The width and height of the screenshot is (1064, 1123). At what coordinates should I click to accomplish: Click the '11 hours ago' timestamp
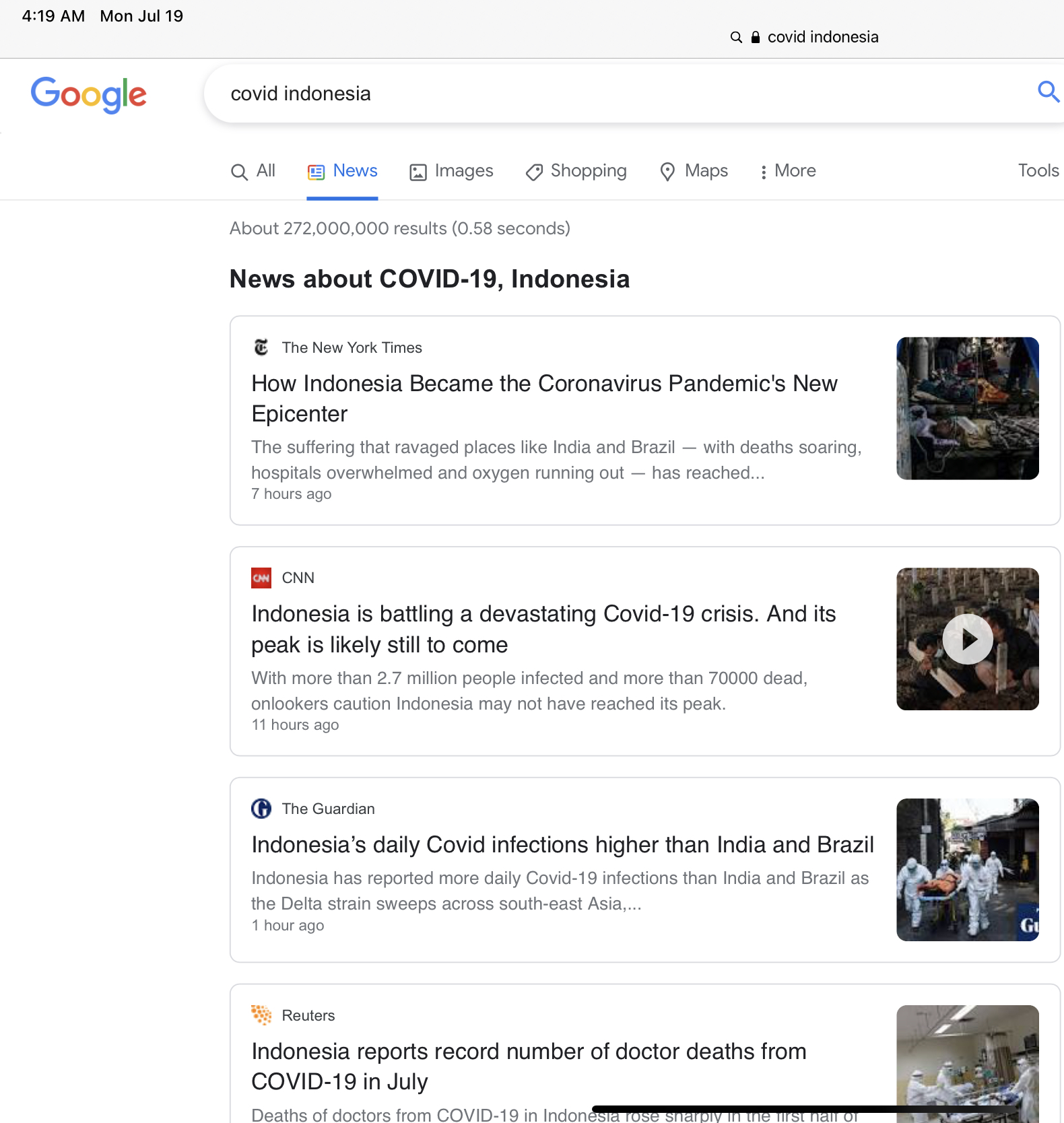[x=295, y=724]
